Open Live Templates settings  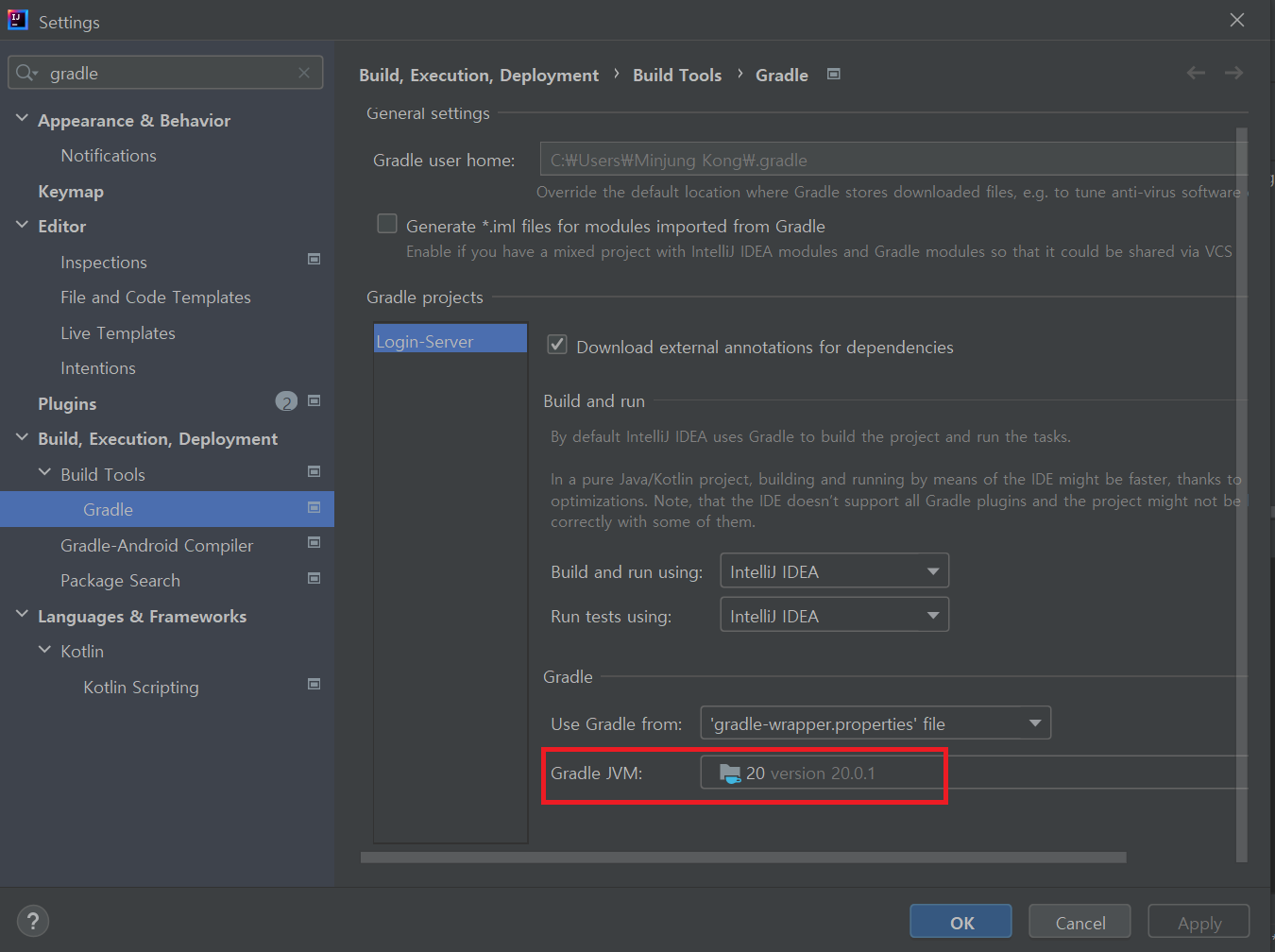(118, 333)
